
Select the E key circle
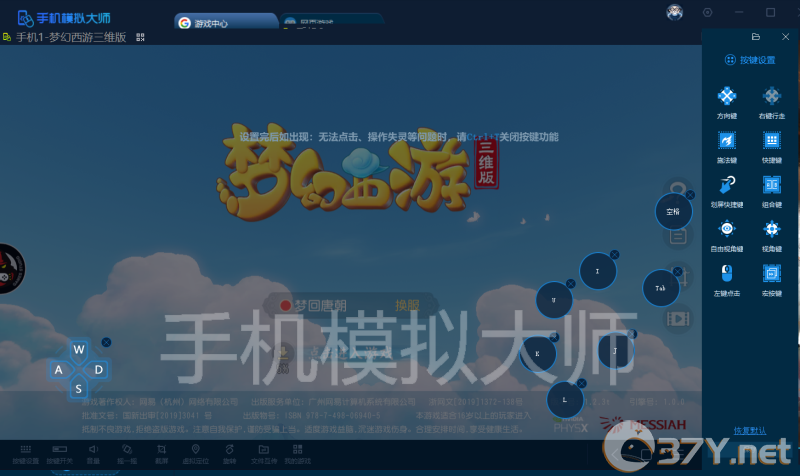click(x=537, y=354)
